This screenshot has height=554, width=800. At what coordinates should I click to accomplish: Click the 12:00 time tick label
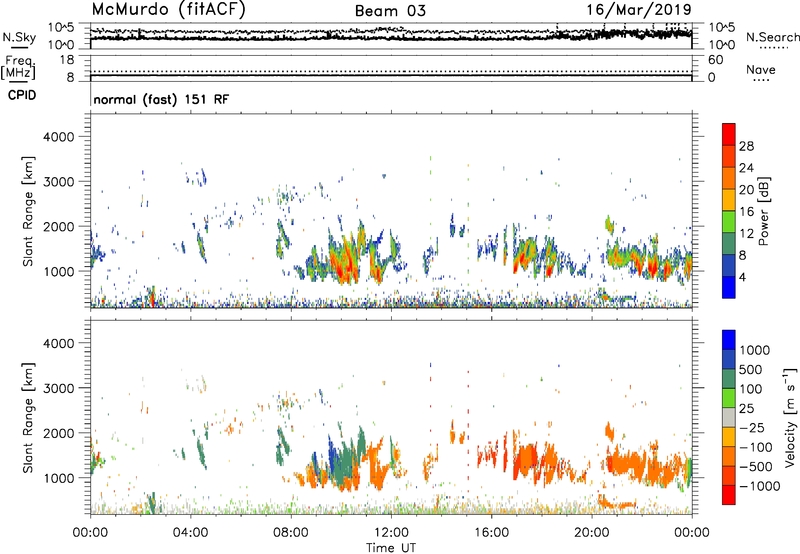click(391, 533)
